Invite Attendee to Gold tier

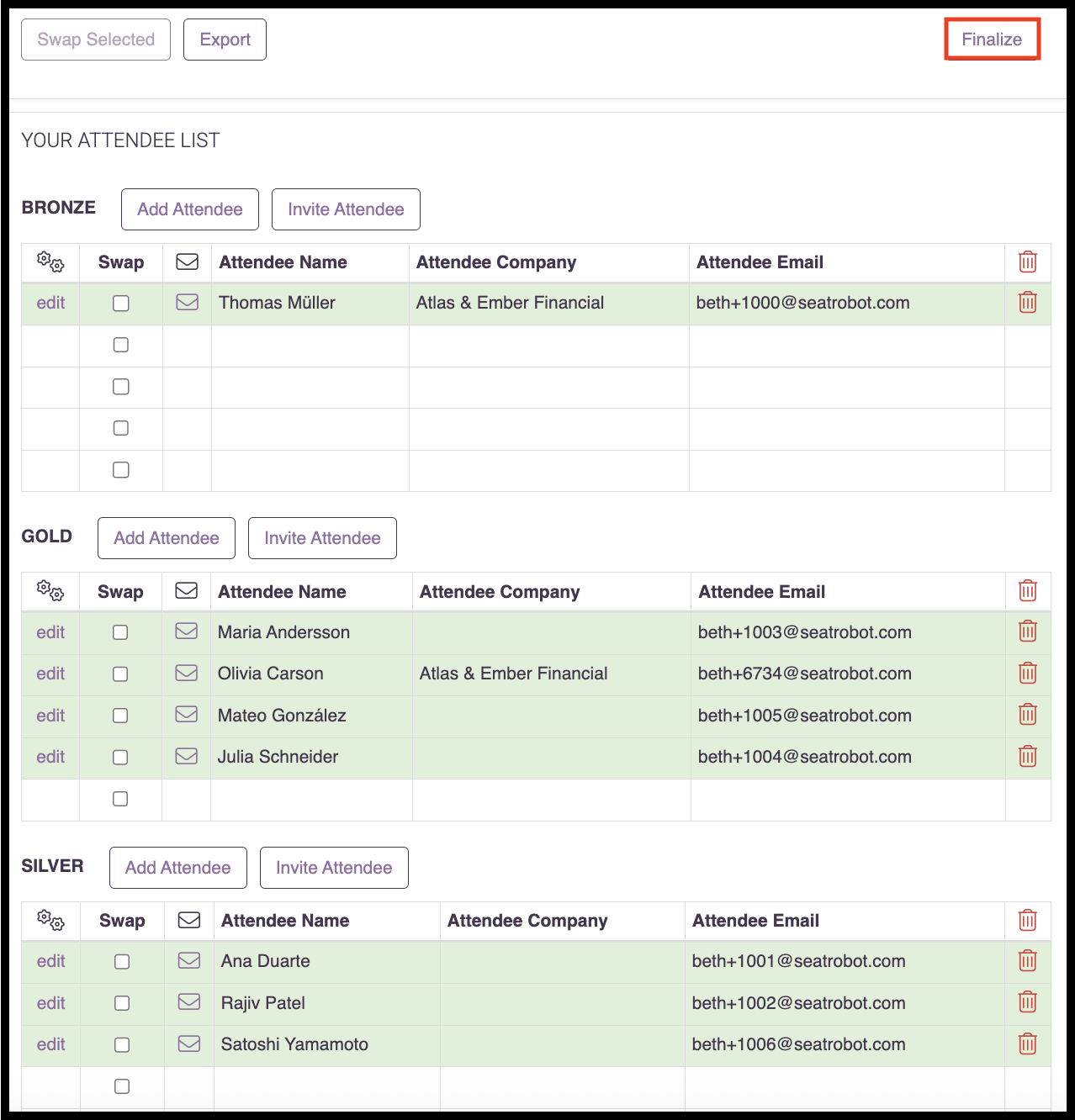[x=322, y=538]
